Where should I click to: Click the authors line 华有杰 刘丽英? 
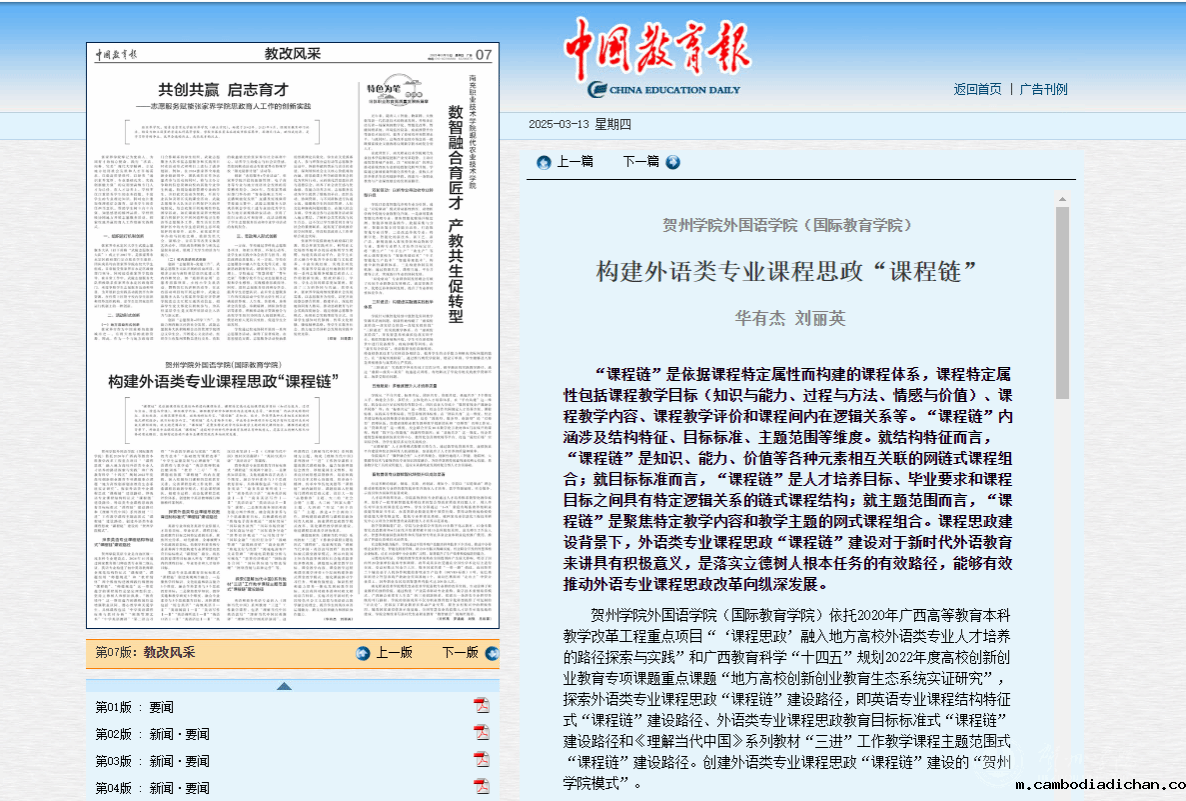pos(790,318)
